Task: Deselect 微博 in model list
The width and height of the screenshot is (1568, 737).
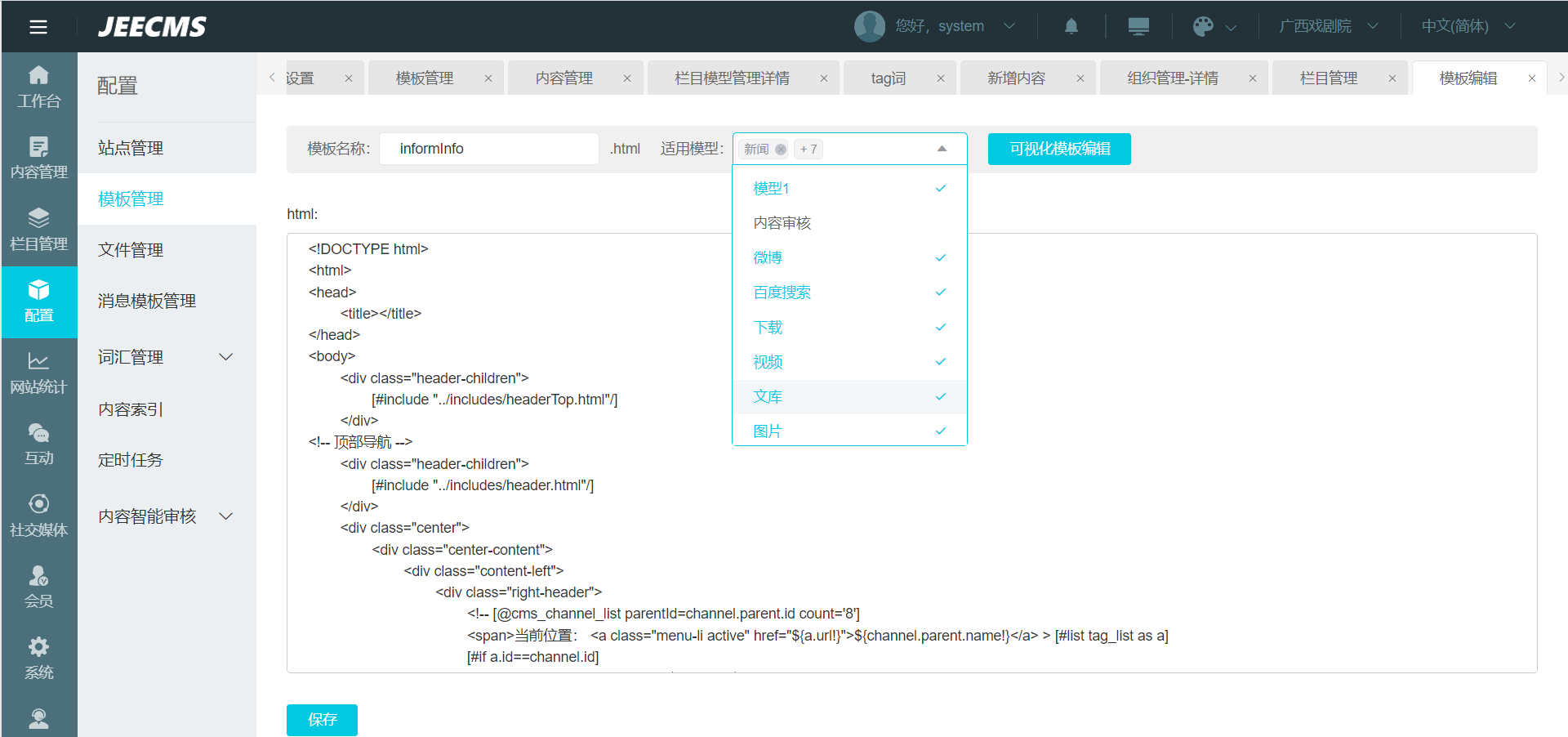Action: [849, 258]
